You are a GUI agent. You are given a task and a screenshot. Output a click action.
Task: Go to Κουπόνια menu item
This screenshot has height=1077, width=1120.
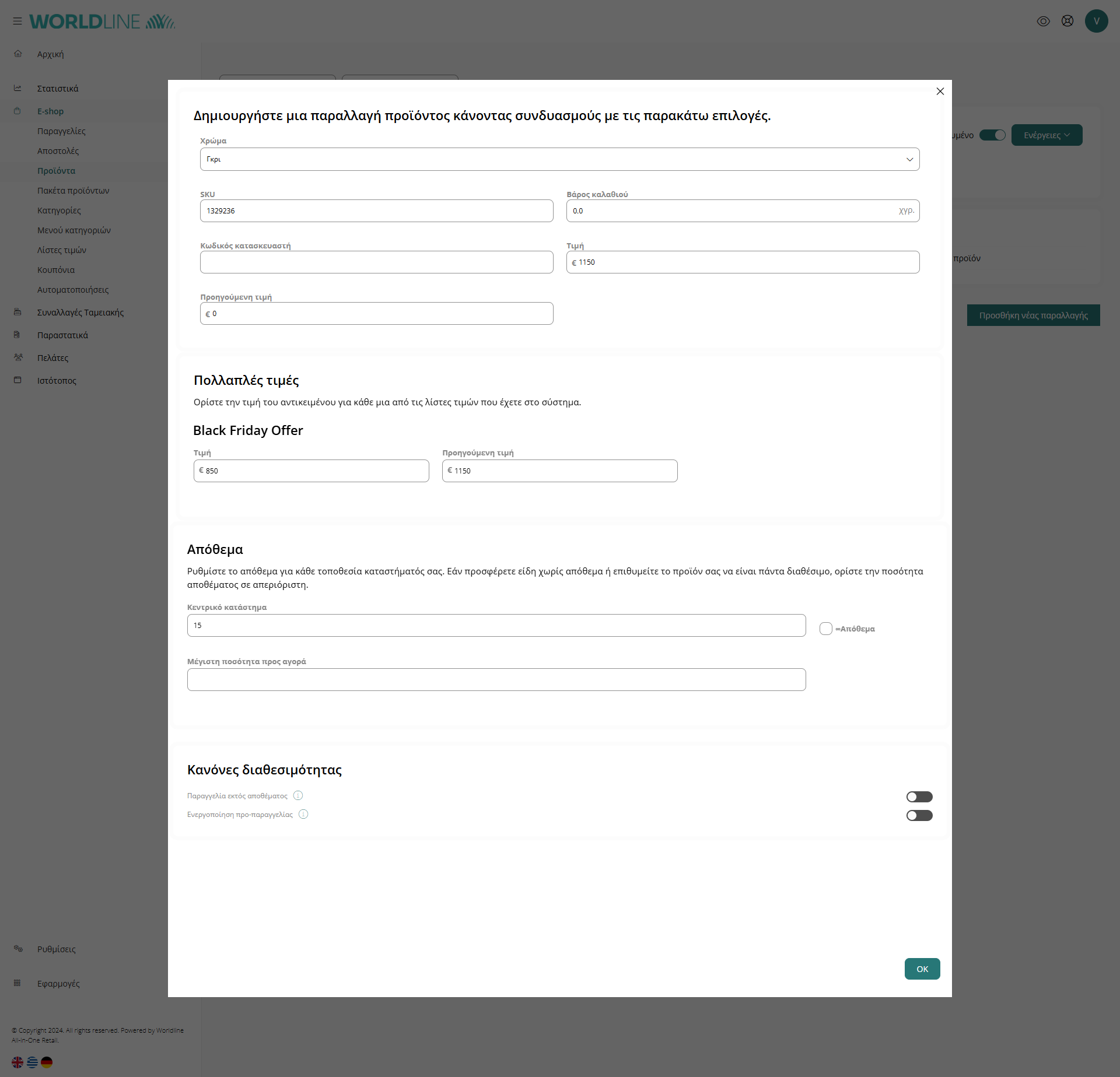pos(56,269)
